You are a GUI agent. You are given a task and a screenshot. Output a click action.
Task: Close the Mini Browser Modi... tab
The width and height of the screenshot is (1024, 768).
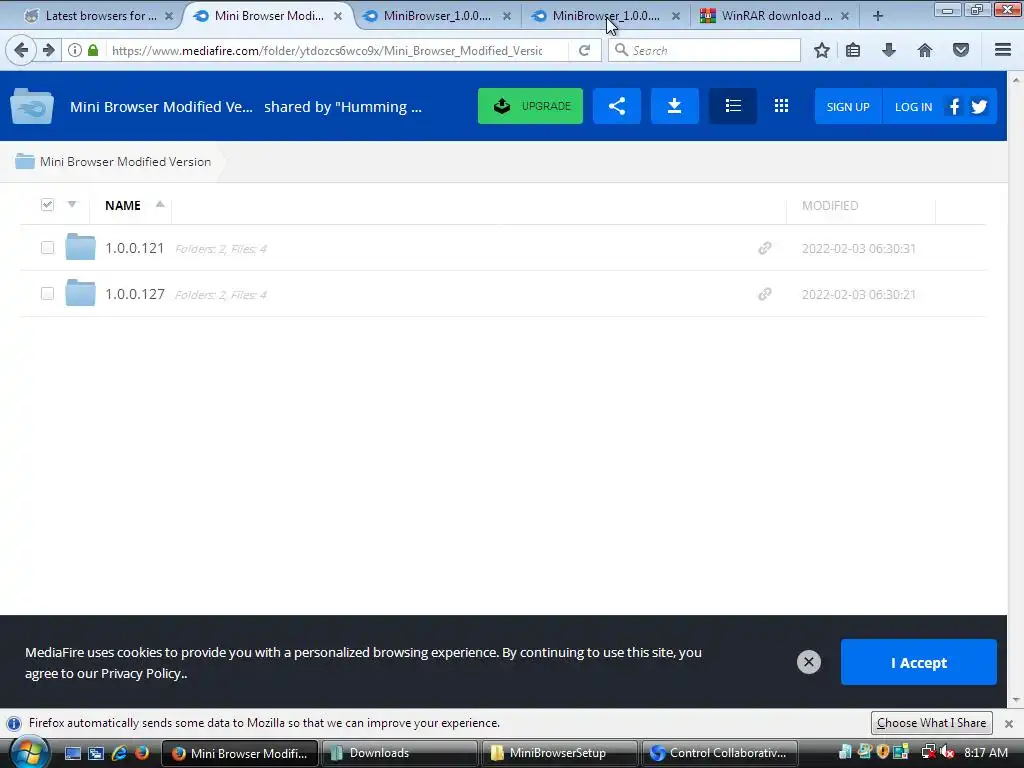click(x=338, y=16)
